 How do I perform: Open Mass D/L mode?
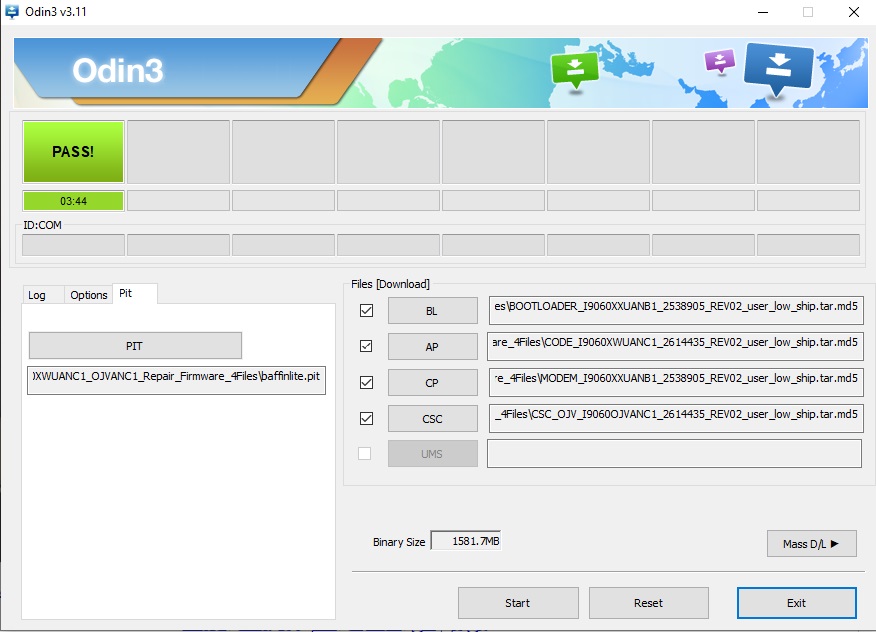coord(811,544)
